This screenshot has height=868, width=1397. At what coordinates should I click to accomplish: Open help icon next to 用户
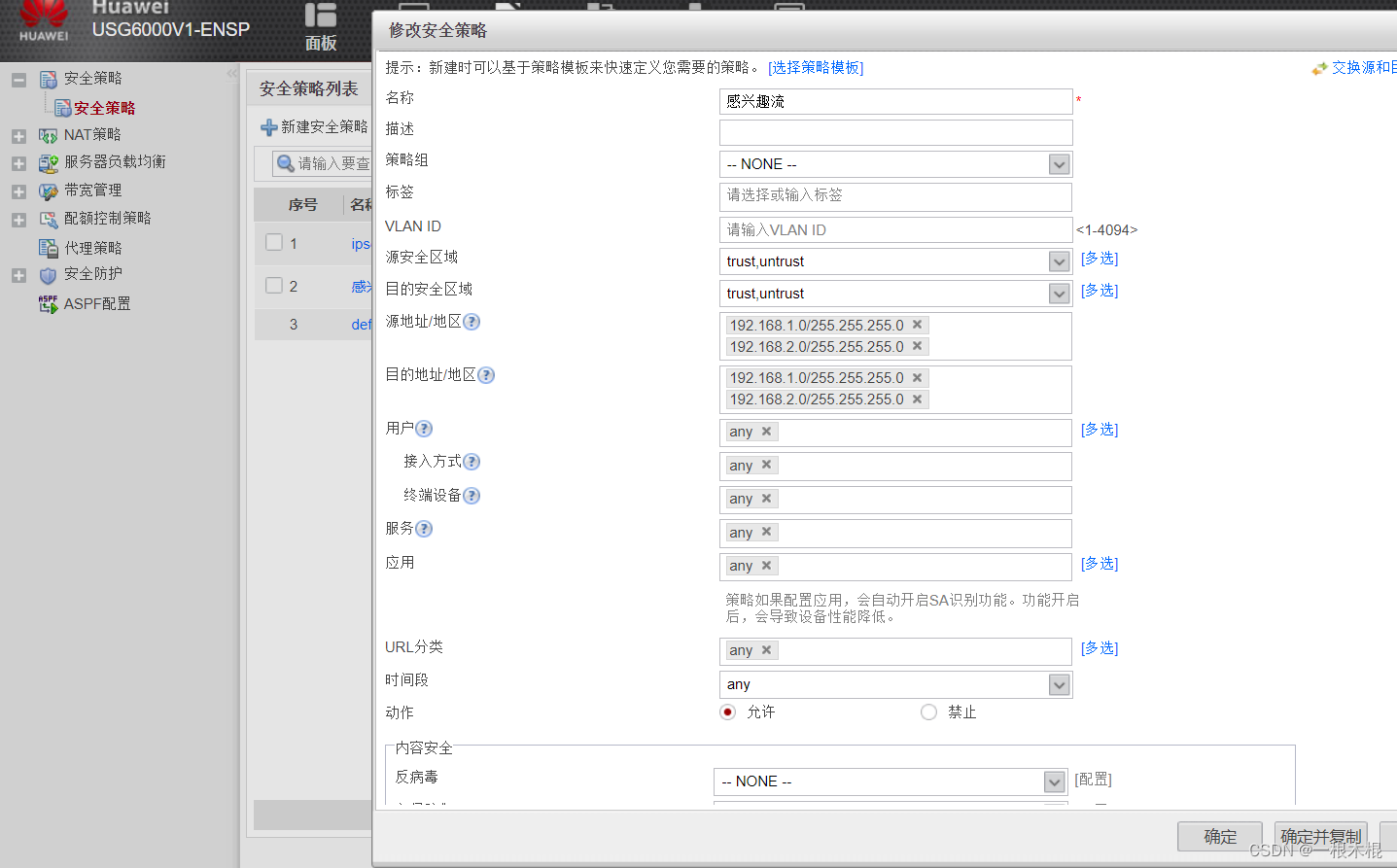click(x=424, y=429)
